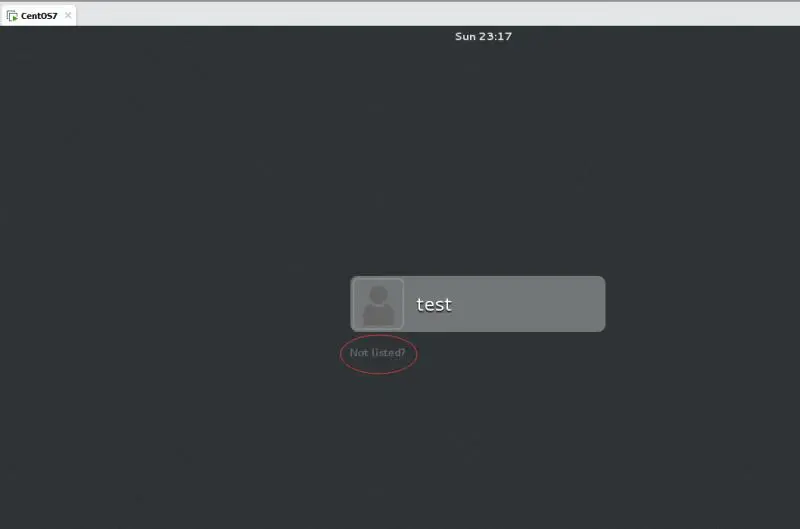The image size is (800, 529).
Task: Click the GNOME top bar right of the clock
Action: [656, 36]
